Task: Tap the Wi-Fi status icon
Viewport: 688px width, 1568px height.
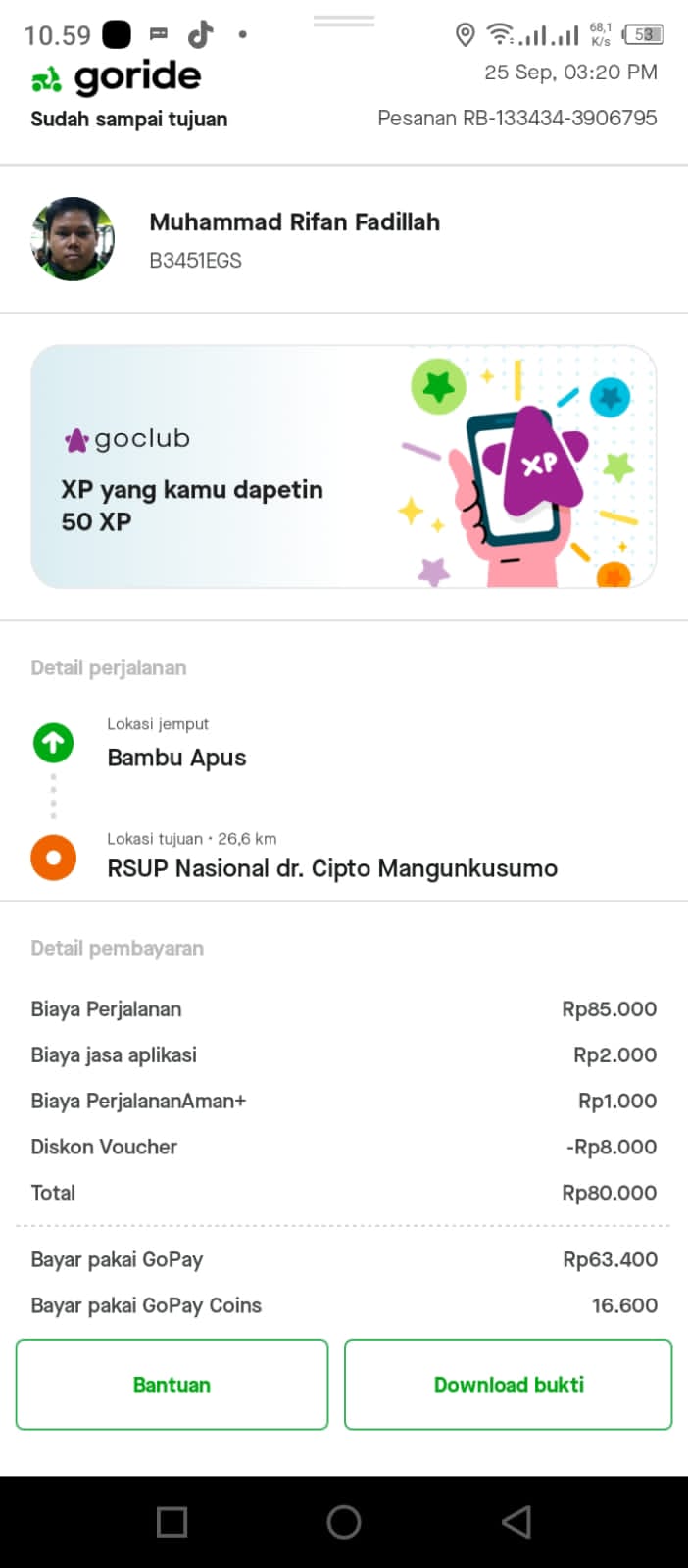Action: coord(500,35)
